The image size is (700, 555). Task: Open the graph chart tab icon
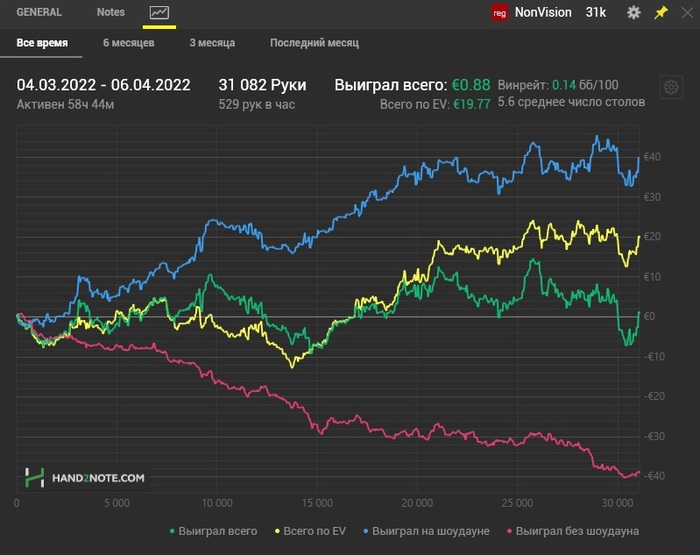tap(159, 13)
